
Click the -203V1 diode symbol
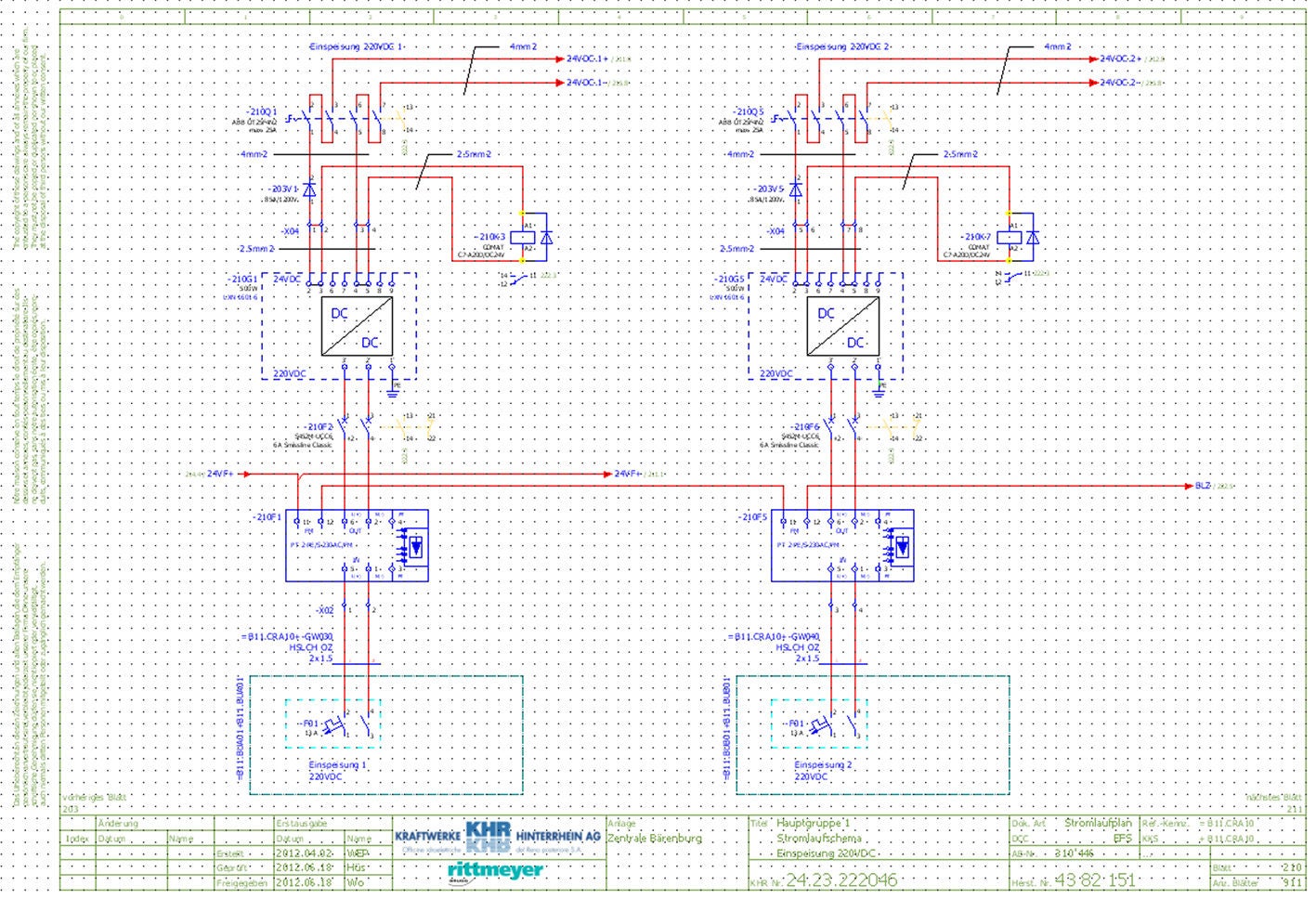pyautogui.click(x=310, y=189)
